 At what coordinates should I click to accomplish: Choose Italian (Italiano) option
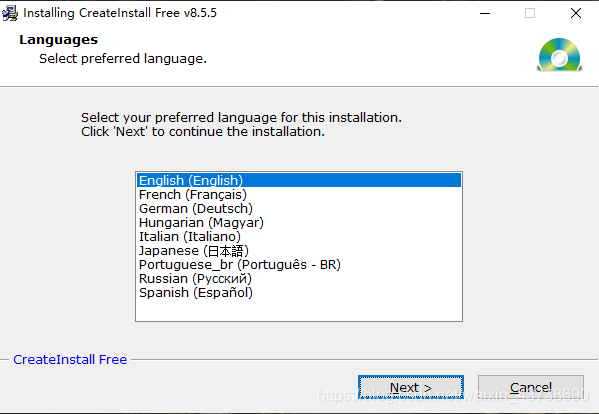[299, 237]
